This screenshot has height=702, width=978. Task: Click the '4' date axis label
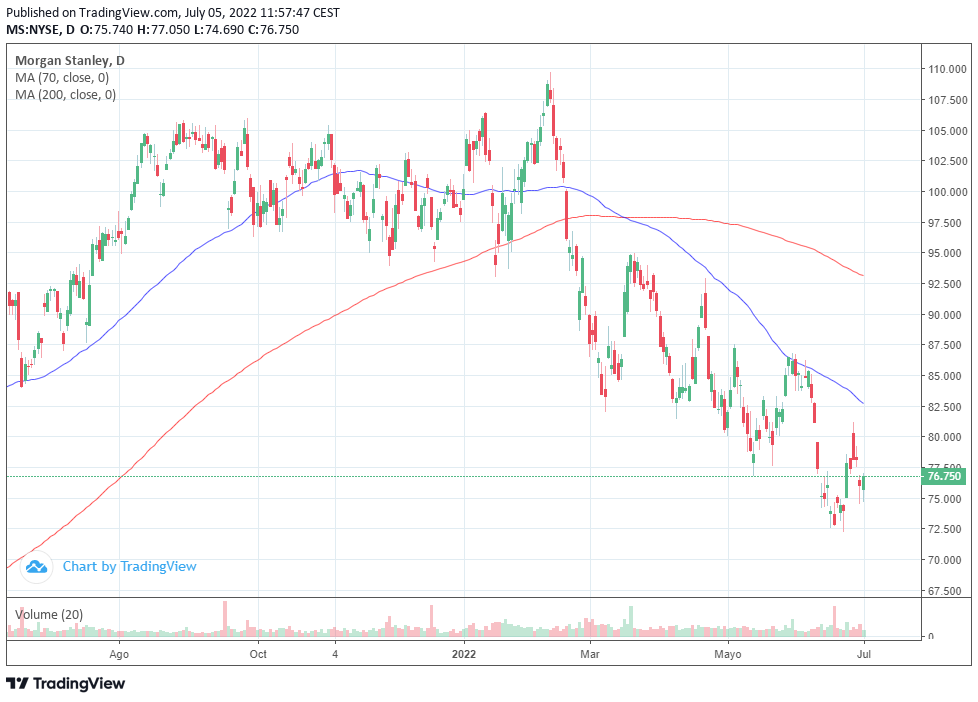point(335,655)
